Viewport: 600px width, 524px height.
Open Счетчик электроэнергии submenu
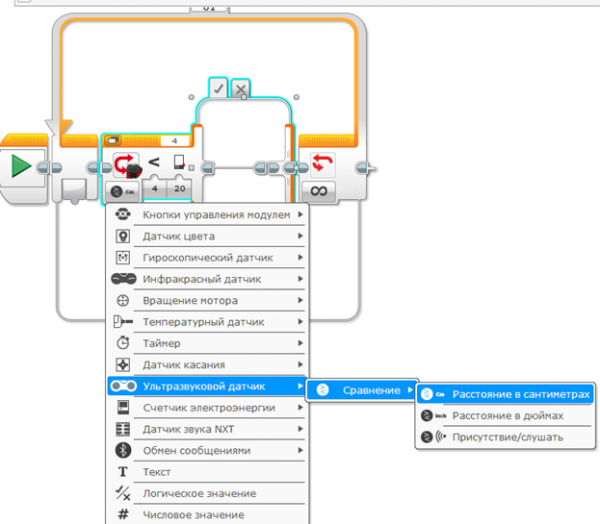point(207,408)
